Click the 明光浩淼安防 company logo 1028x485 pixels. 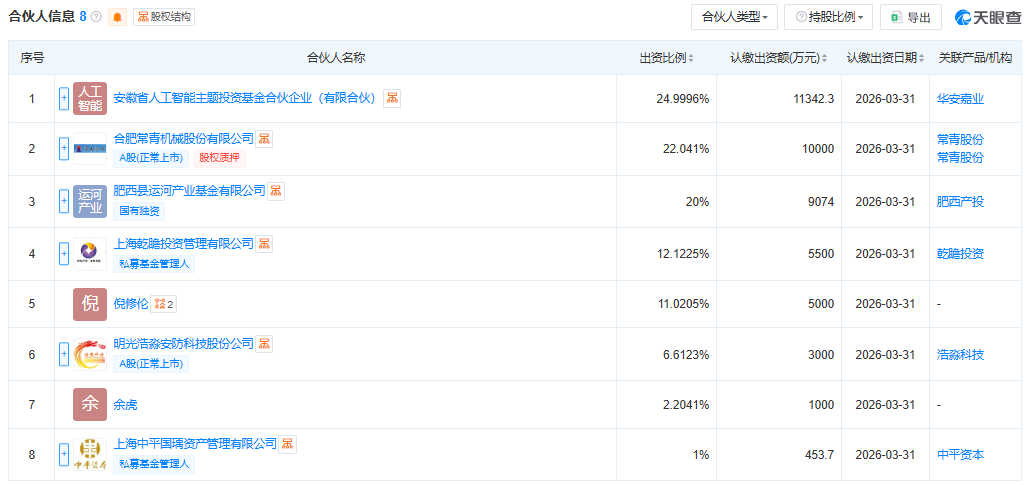(90, 355)
